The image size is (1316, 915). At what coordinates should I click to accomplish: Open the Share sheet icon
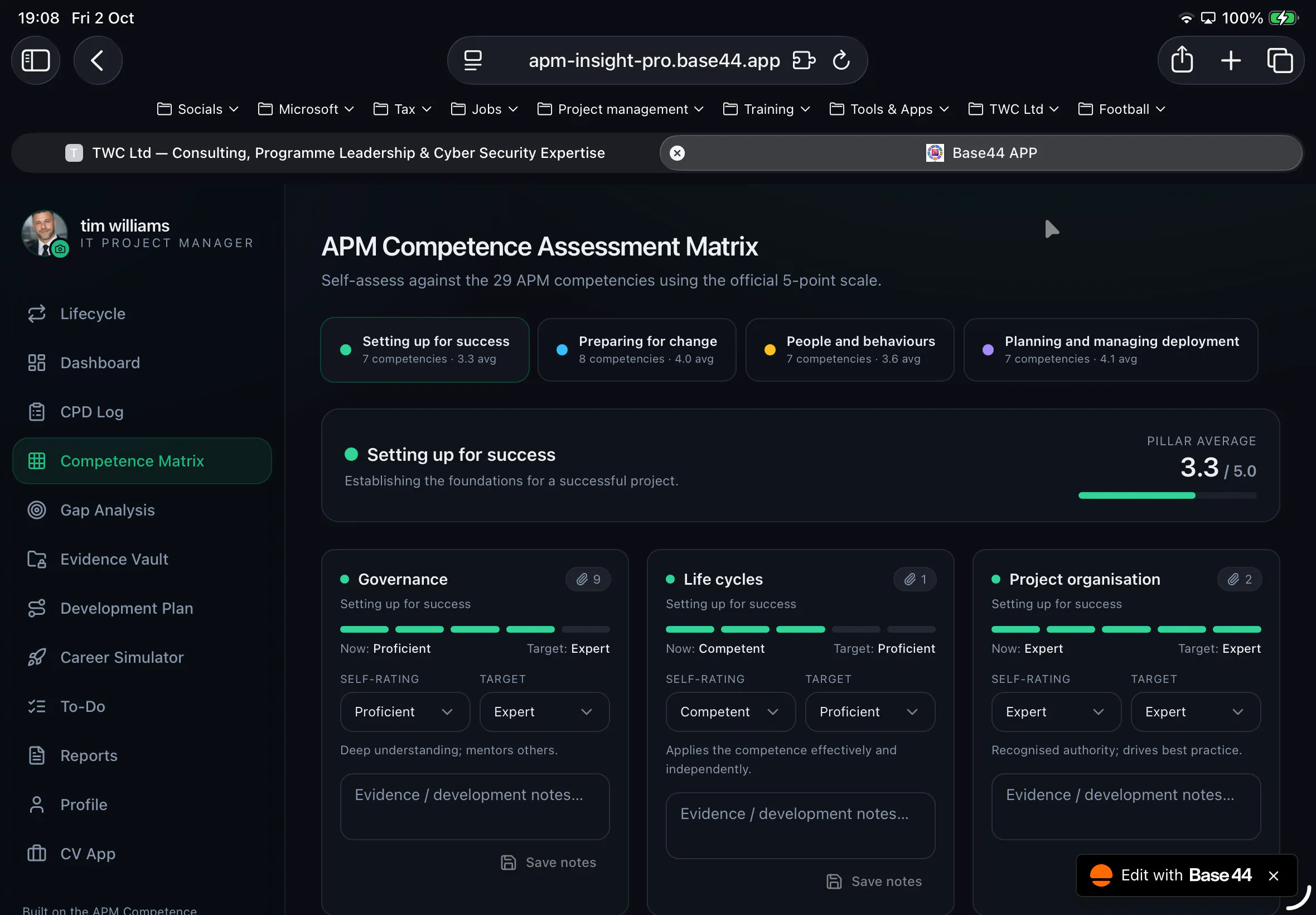[1182, 60]
